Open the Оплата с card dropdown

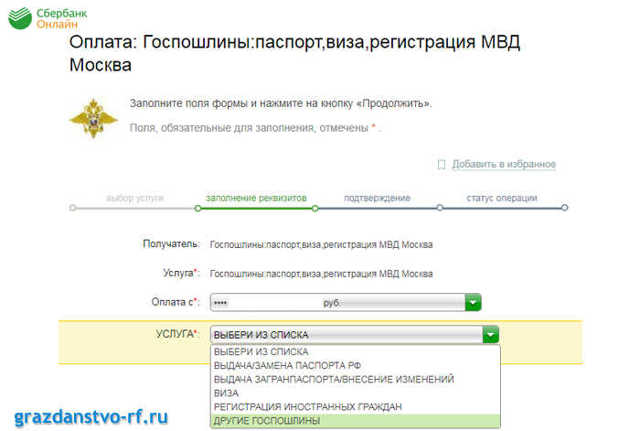pyautogui.click(x=345, y=302)
